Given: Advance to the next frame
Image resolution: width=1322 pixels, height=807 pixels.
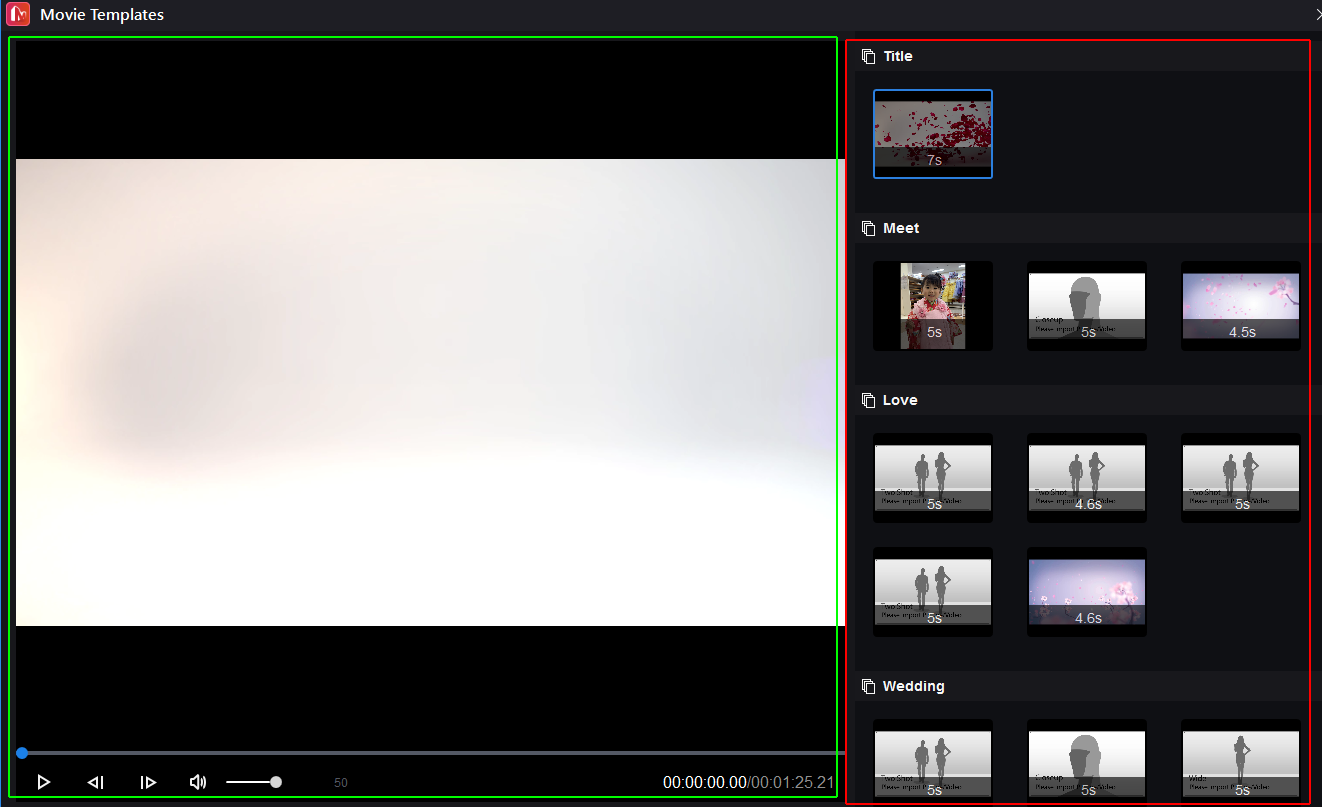Looking at the screenshot, I should click(x=148, y=782).
